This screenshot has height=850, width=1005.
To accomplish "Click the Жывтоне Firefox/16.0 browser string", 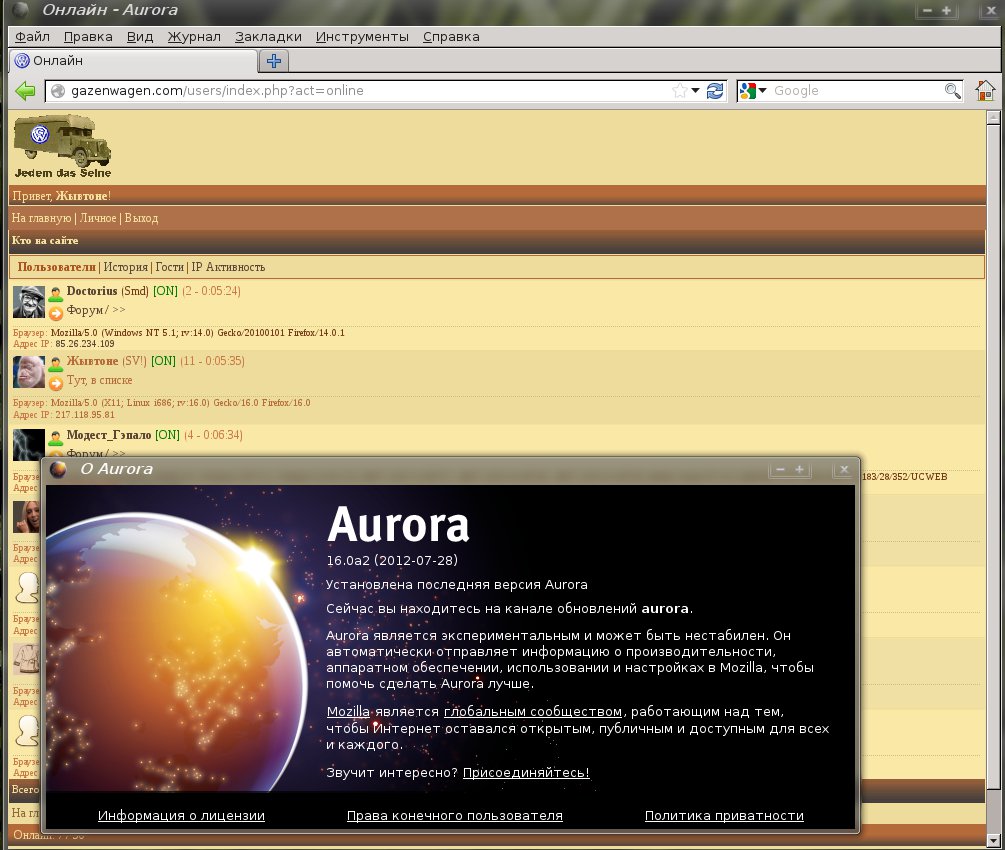I will click(180, 403).
